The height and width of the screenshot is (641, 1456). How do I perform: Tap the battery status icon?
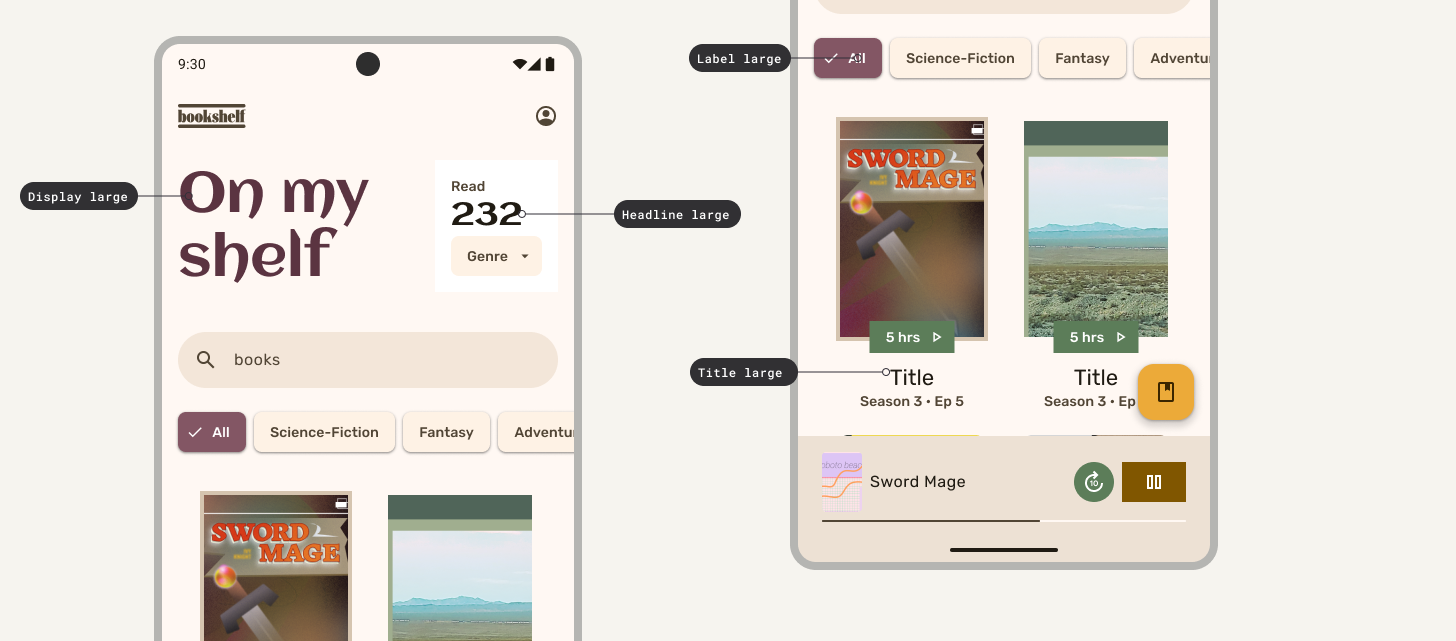(550, 64)
